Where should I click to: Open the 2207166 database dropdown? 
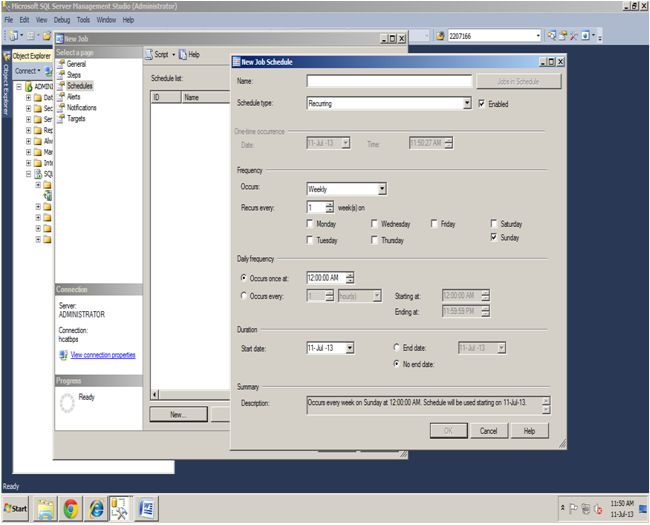pos(538,36)
